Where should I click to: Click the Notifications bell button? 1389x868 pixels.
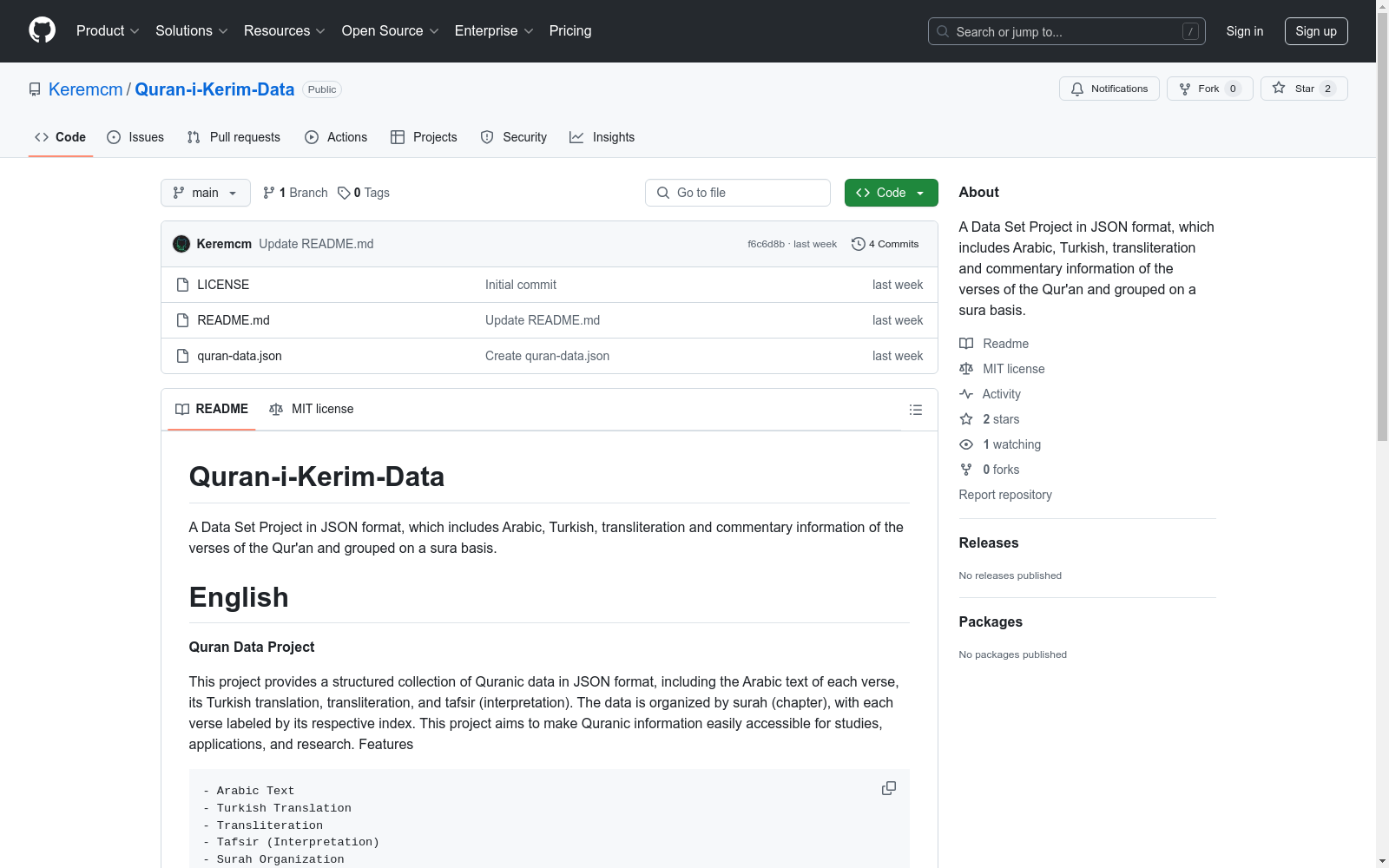click(1109, 89)
